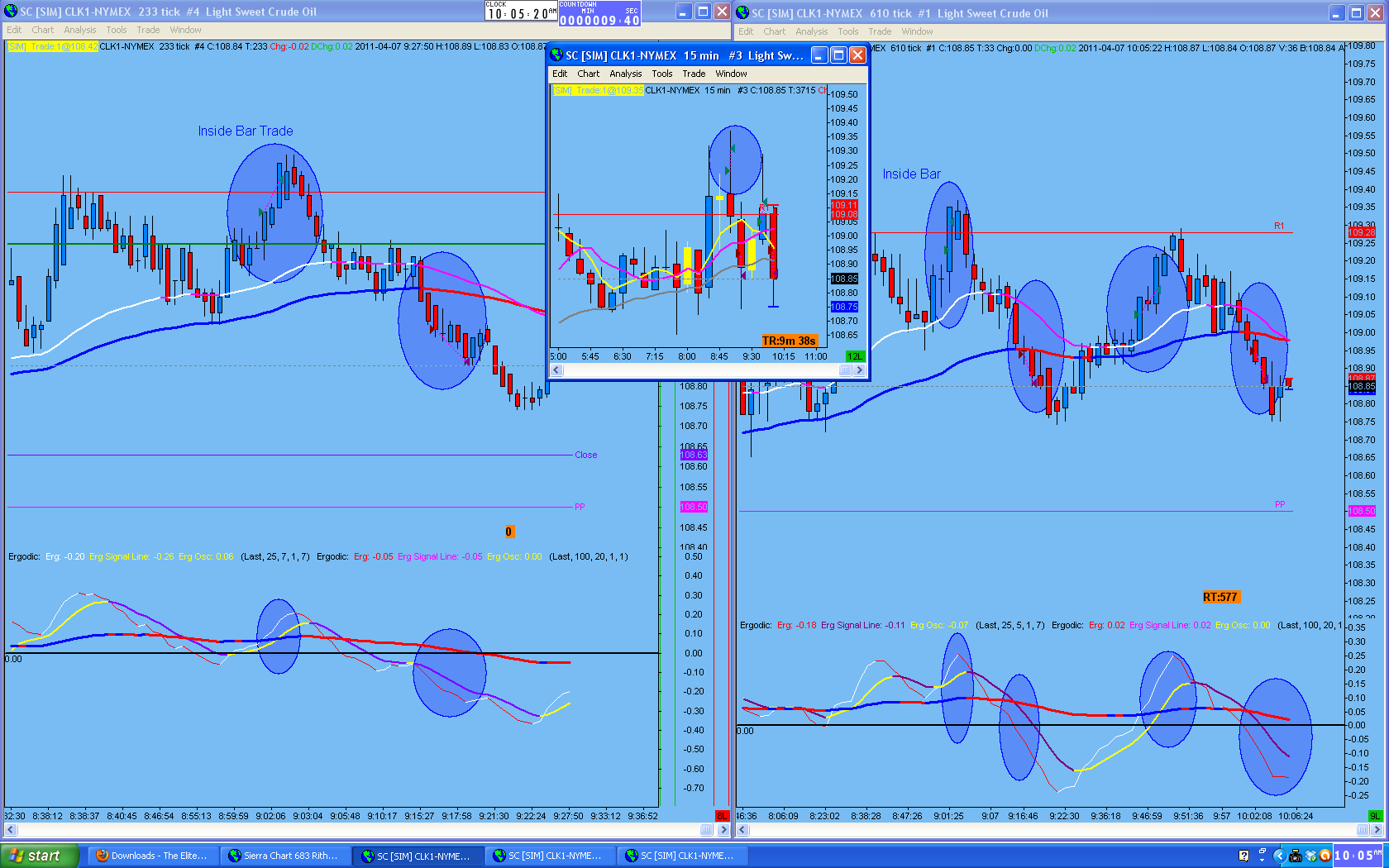The height and width of the screenshot is (868, 1389).
Task: Click the 108.85 price marker in 15 min chart
Action: 844,279
